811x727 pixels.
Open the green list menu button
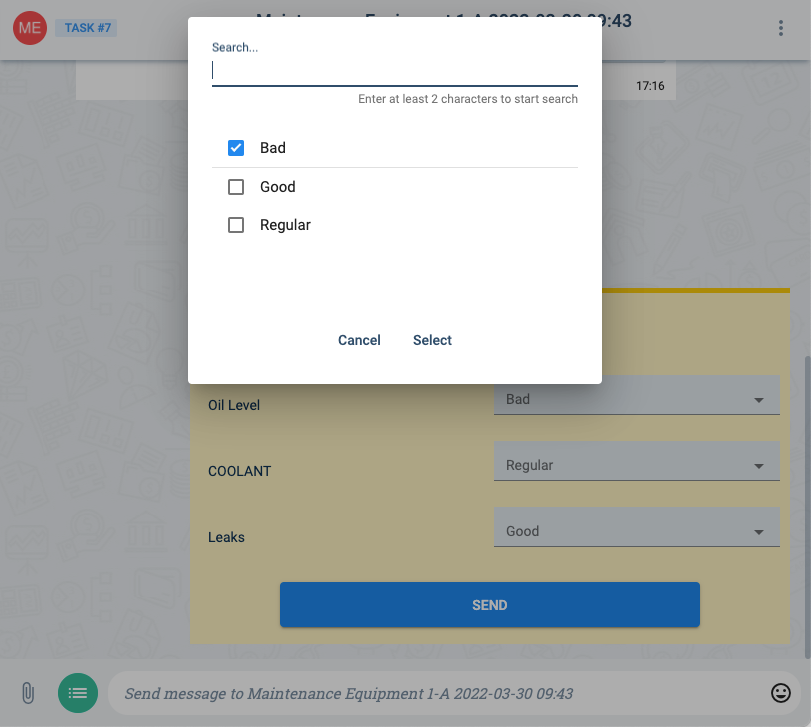[x=78, y=693]
